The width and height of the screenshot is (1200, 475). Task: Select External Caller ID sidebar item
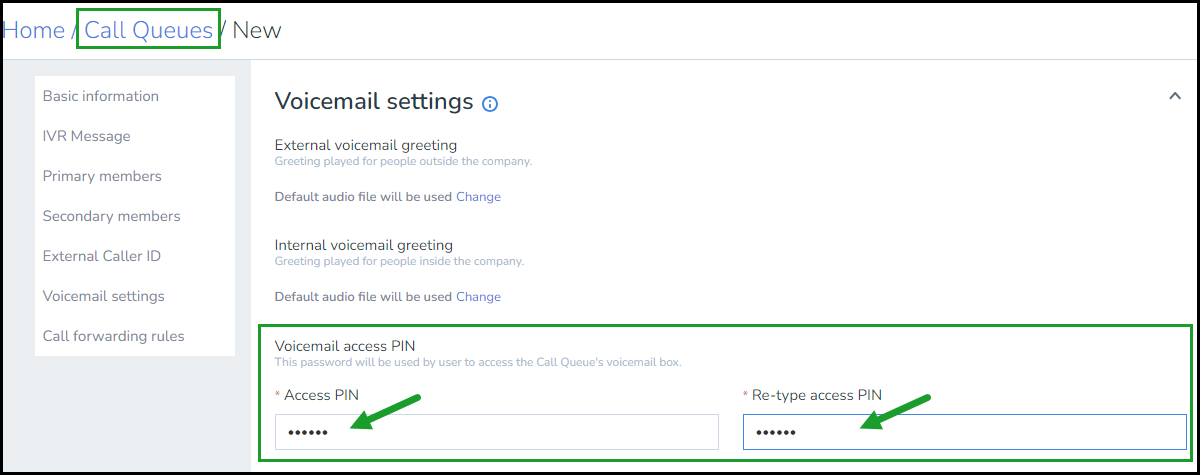[x=102, y=256]
